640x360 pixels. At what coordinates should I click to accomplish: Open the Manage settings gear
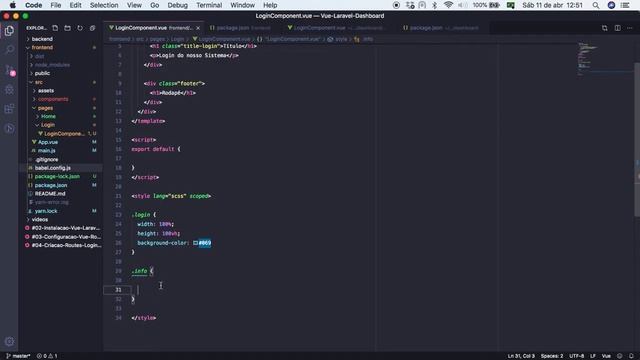(9, 341)
